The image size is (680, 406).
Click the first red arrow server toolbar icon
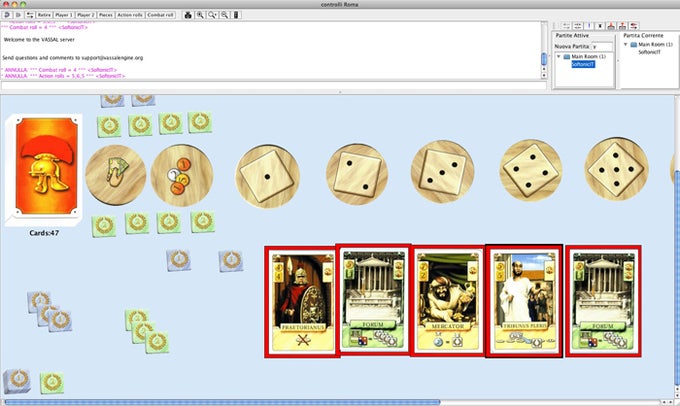[x=611, y=26]
